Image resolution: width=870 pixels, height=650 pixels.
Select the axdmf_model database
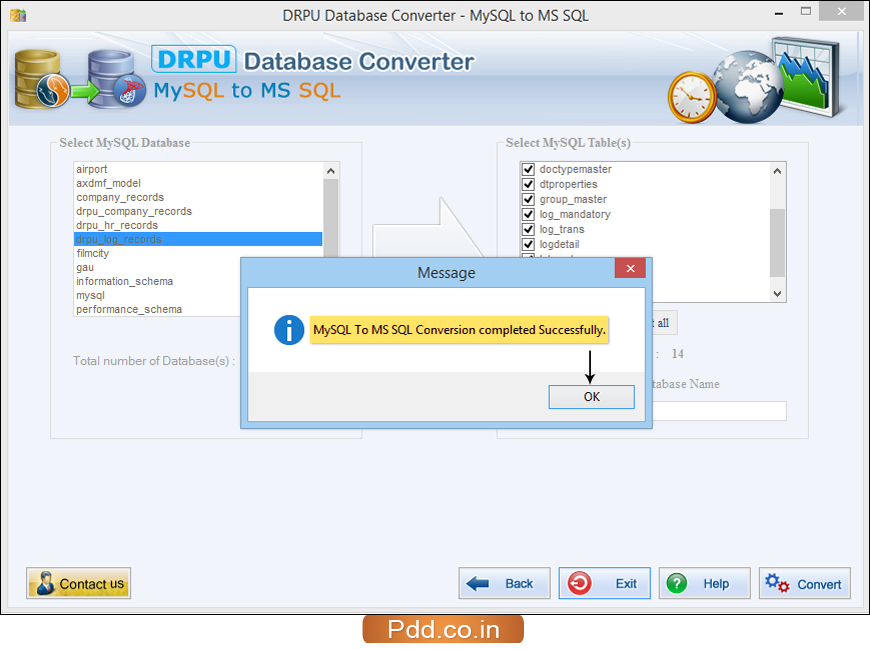click(x=198, y=183)
